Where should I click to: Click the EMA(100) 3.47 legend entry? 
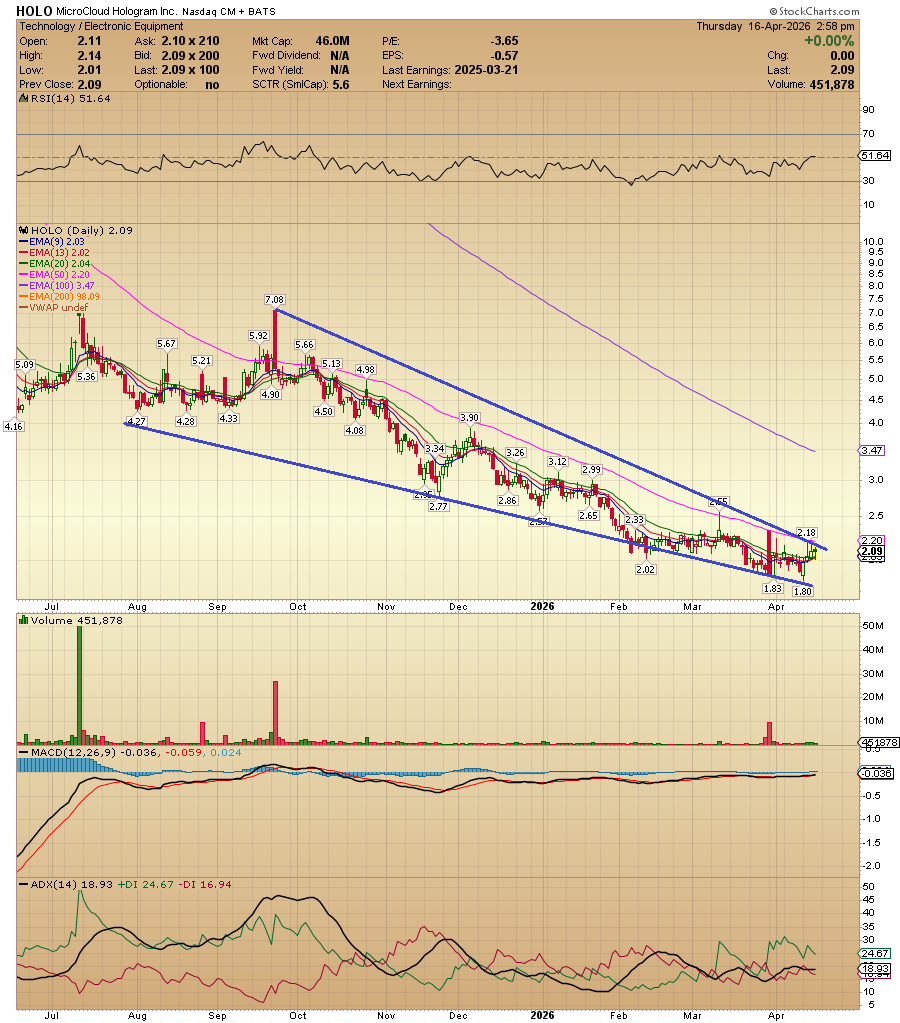pos(57,286)
